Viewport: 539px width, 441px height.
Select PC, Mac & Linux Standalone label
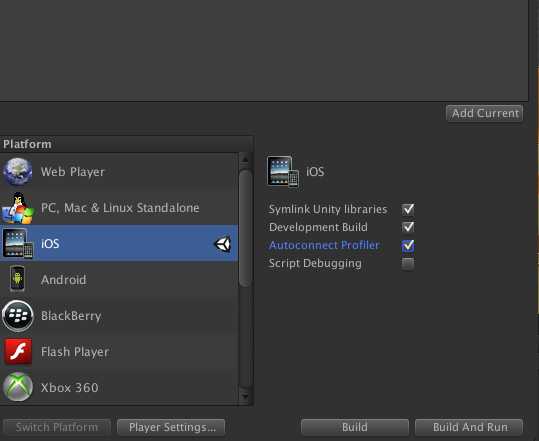point(120,208)
